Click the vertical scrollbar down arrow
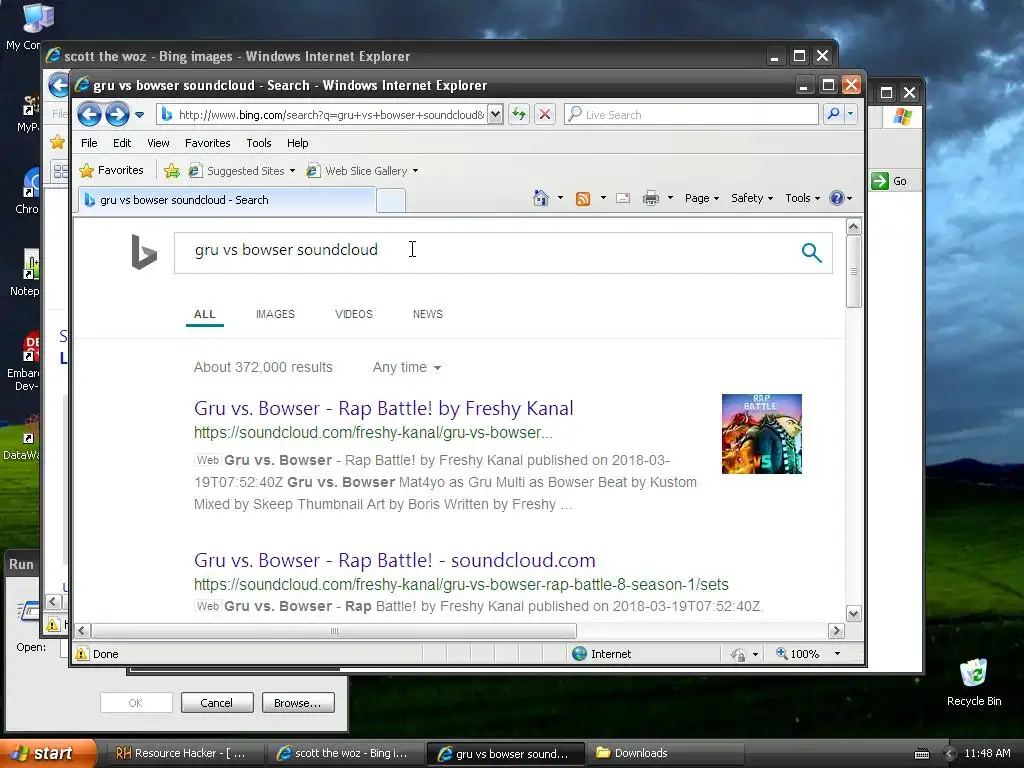This screenshot has height=768, width=1024. 854,614
